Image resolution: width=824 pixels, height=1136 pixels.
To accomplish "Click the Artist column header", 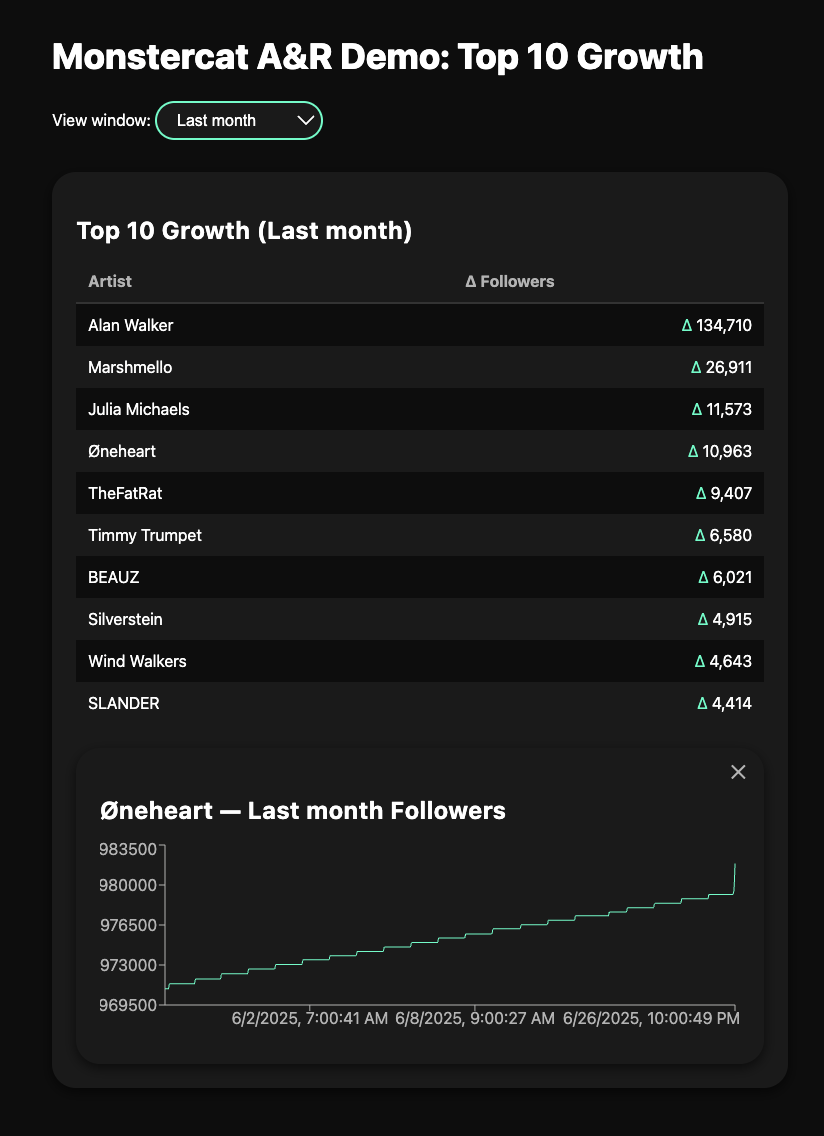I will (x=110, y=281).
